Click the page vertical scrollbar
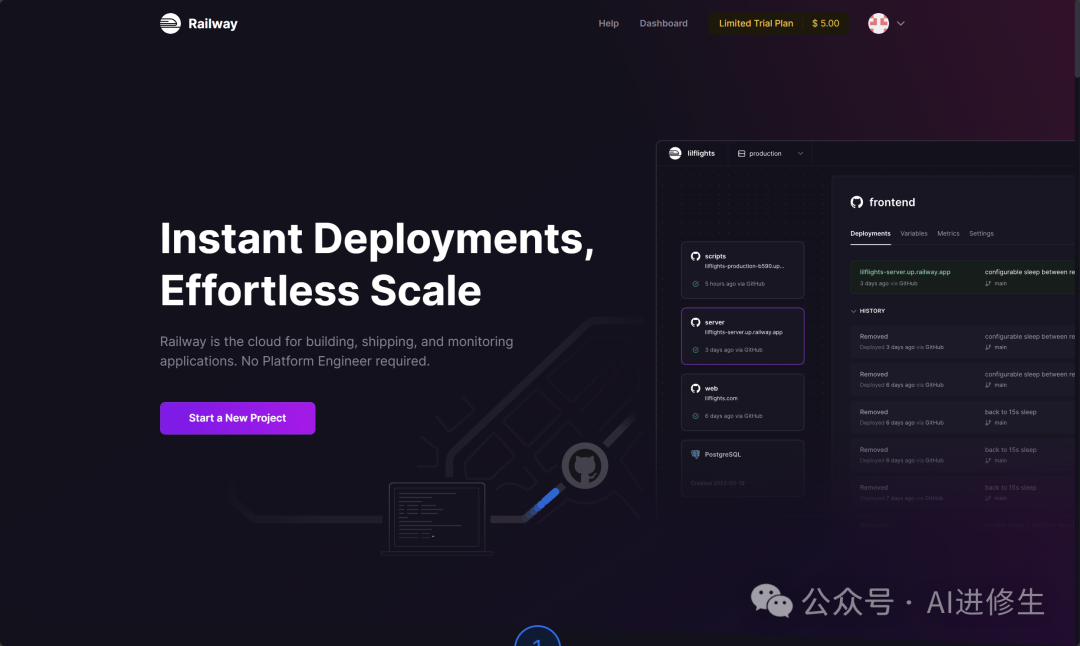 coord(1077,38)
